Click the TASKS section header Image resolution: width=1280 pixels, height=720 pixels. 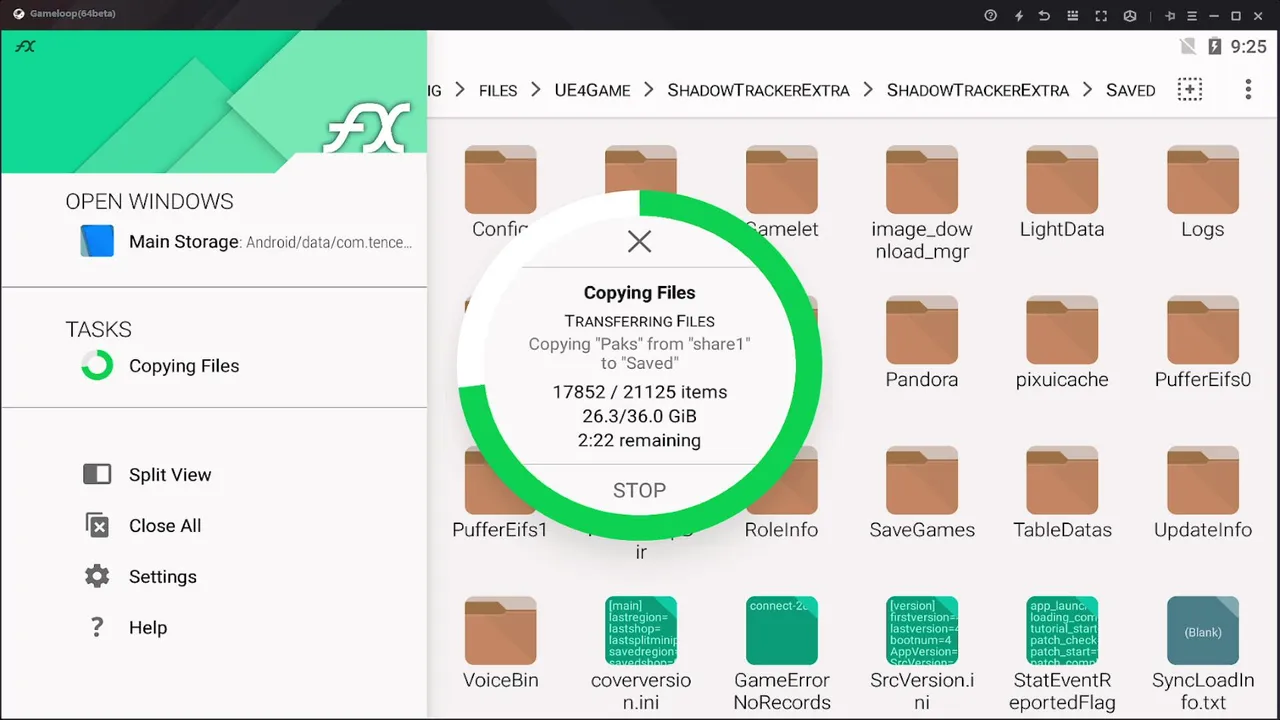[98, 329]
